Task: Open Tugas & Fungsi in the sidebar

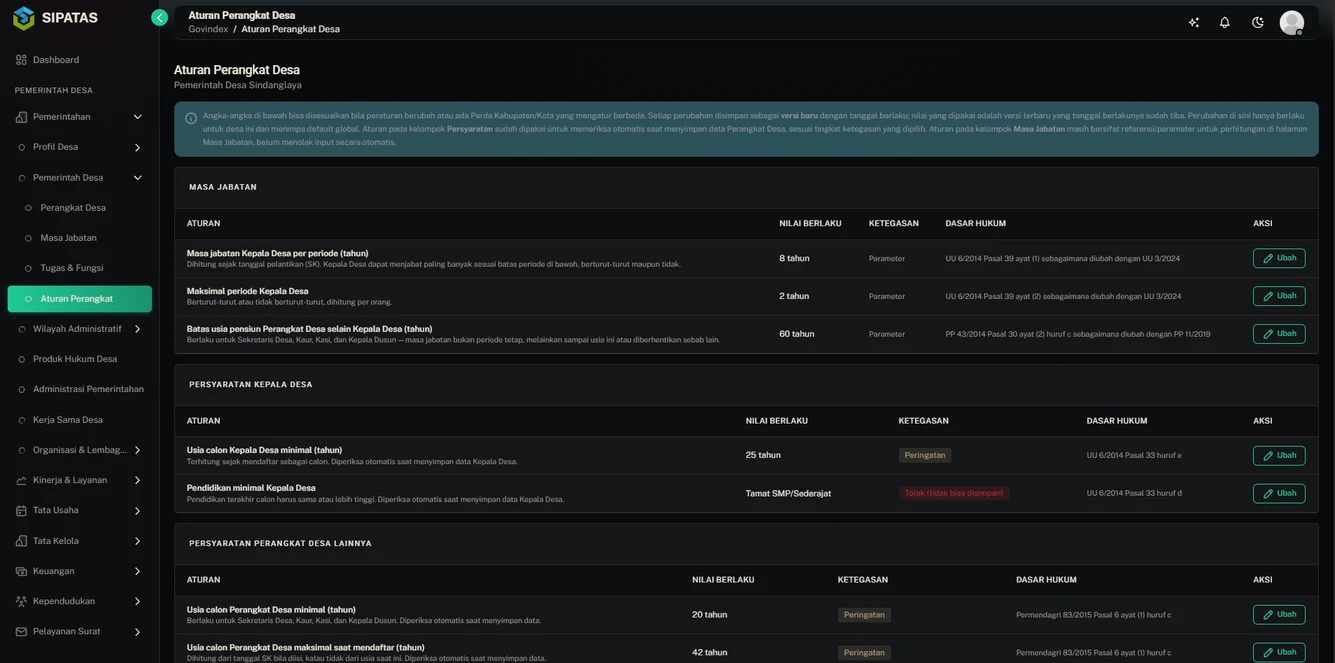Action: (80, 268)
